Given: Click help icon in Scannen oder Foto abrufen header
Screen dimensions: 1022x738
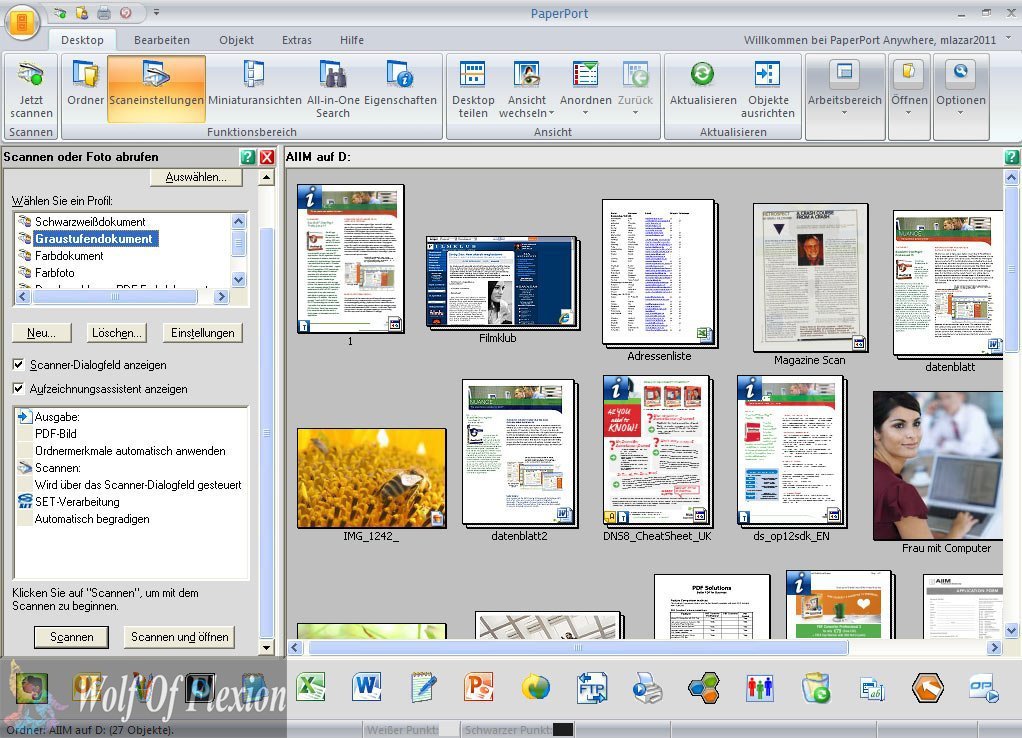Looking at the screenshot, I should pos(248,156).
